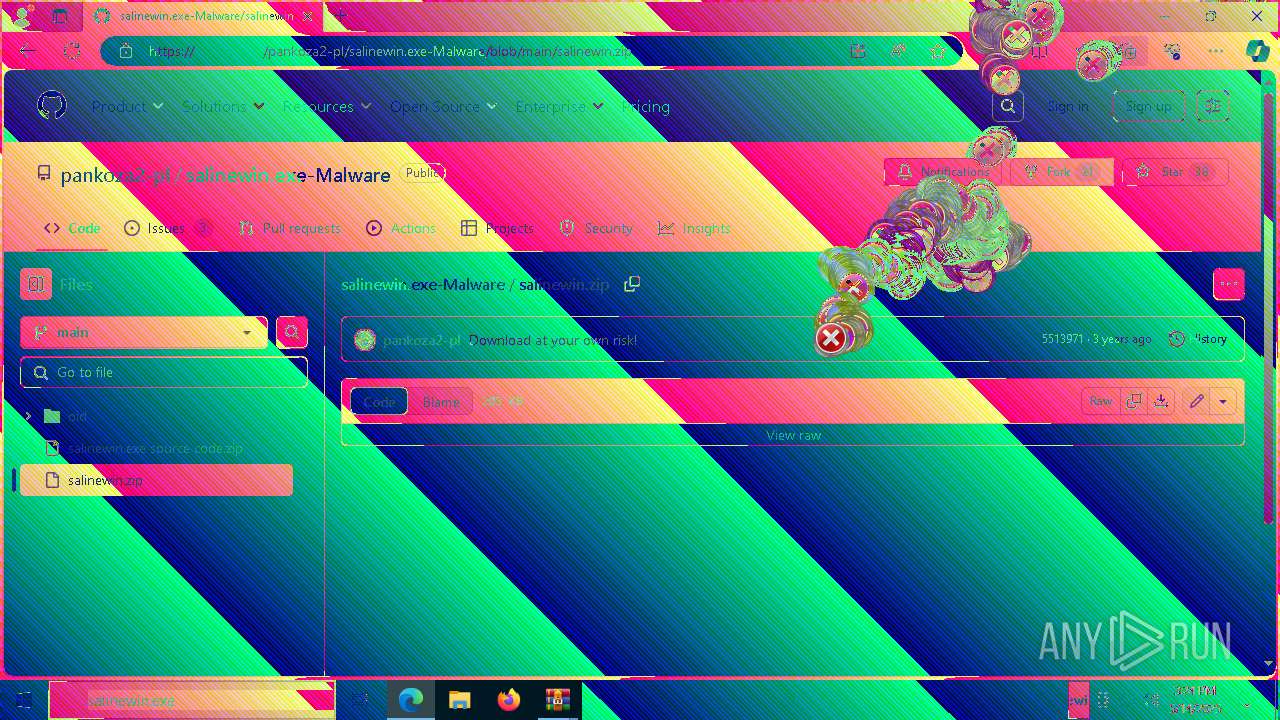Open new browser tab plus button
This screenshot has width=1280, height=720.
[341, 16]
